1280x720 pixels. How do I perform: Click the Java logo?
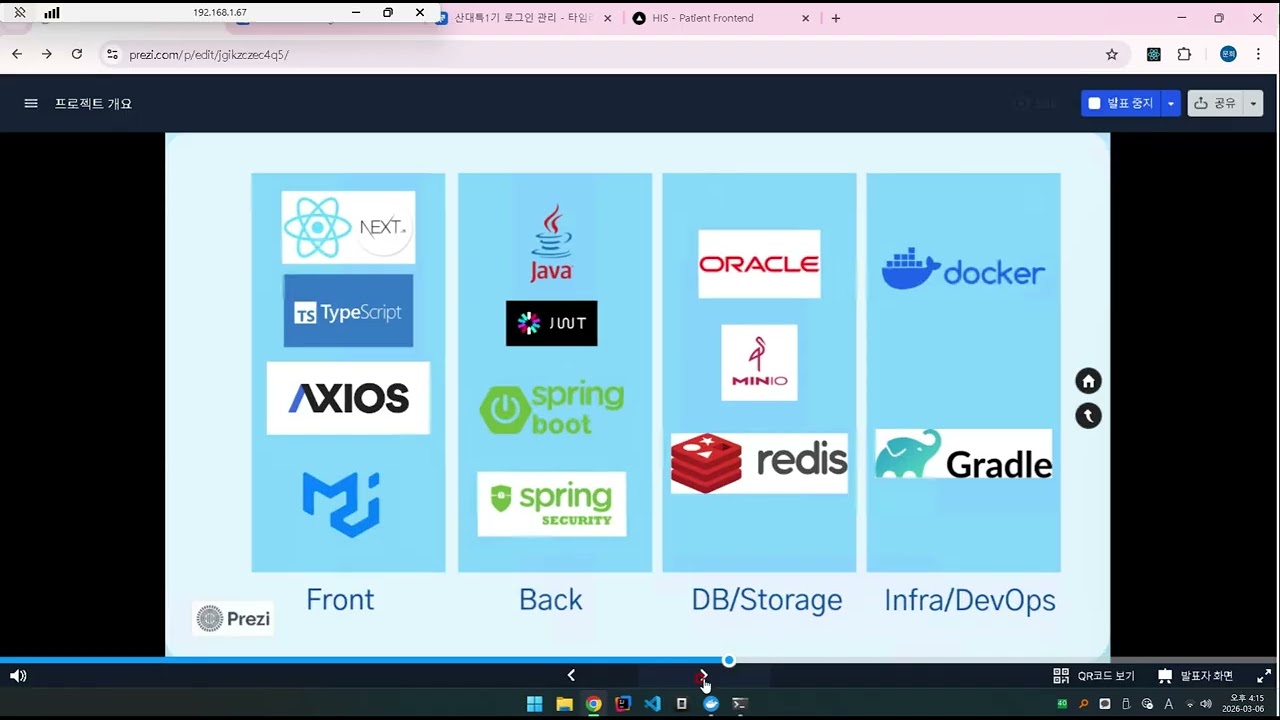pyautogui.click(x=551, y=243)
